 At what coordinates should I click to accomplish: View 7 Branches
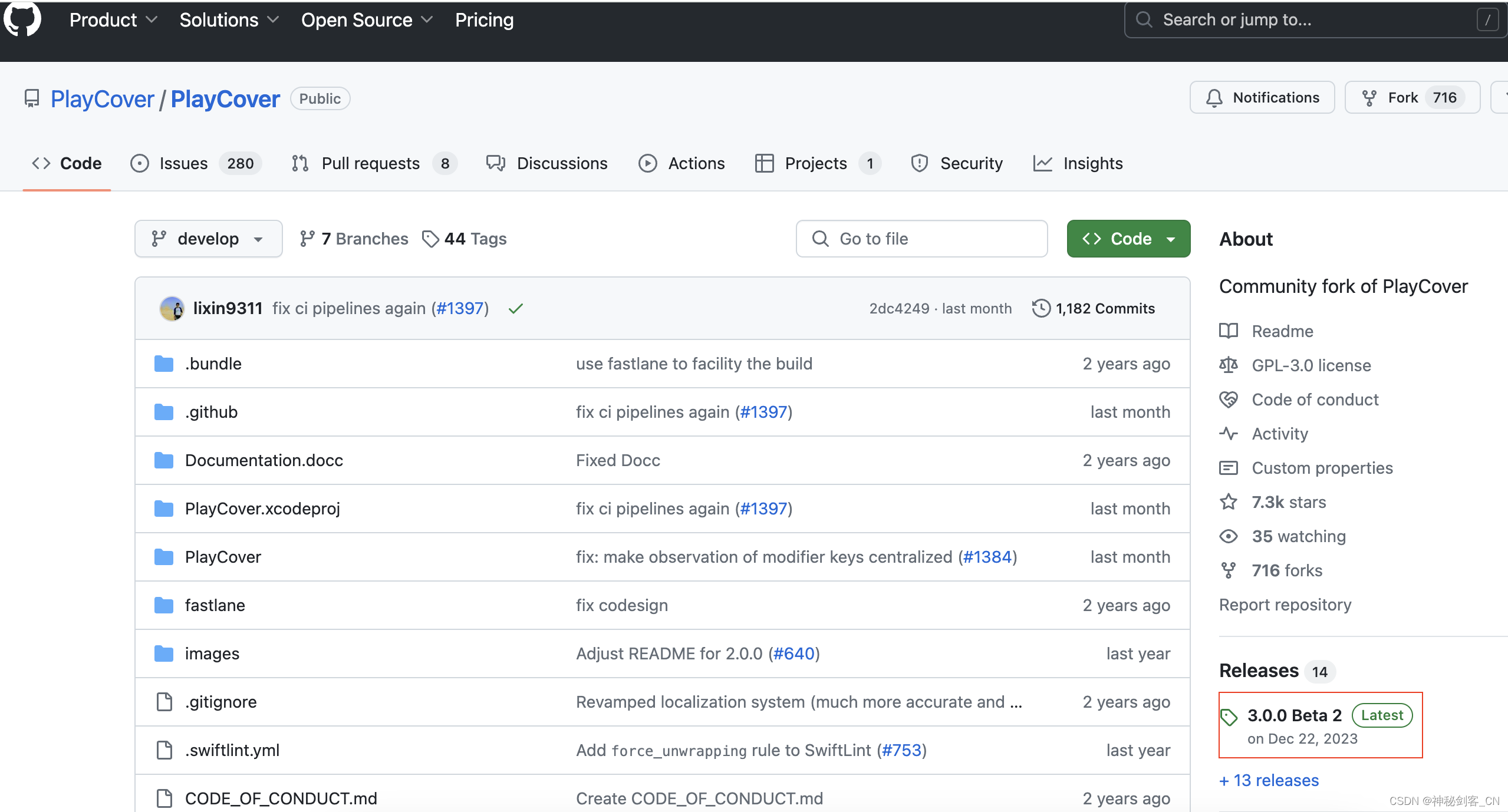point(354,239)
